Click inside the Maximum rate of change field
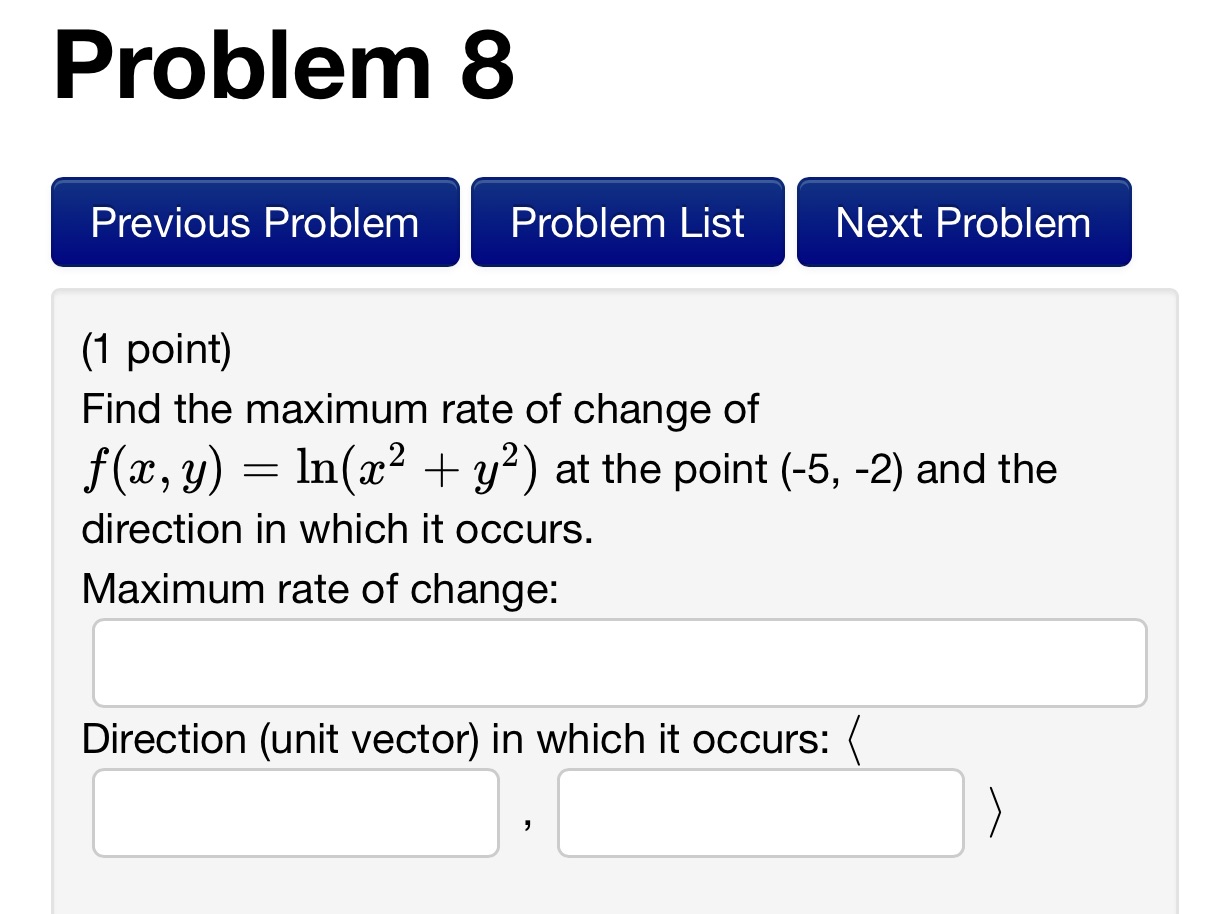 tap(619, 662)
